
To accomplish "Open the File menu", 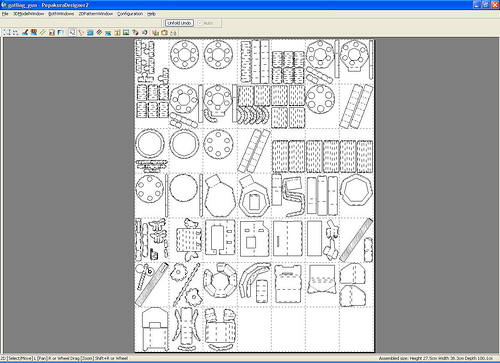I will [5, 14].
